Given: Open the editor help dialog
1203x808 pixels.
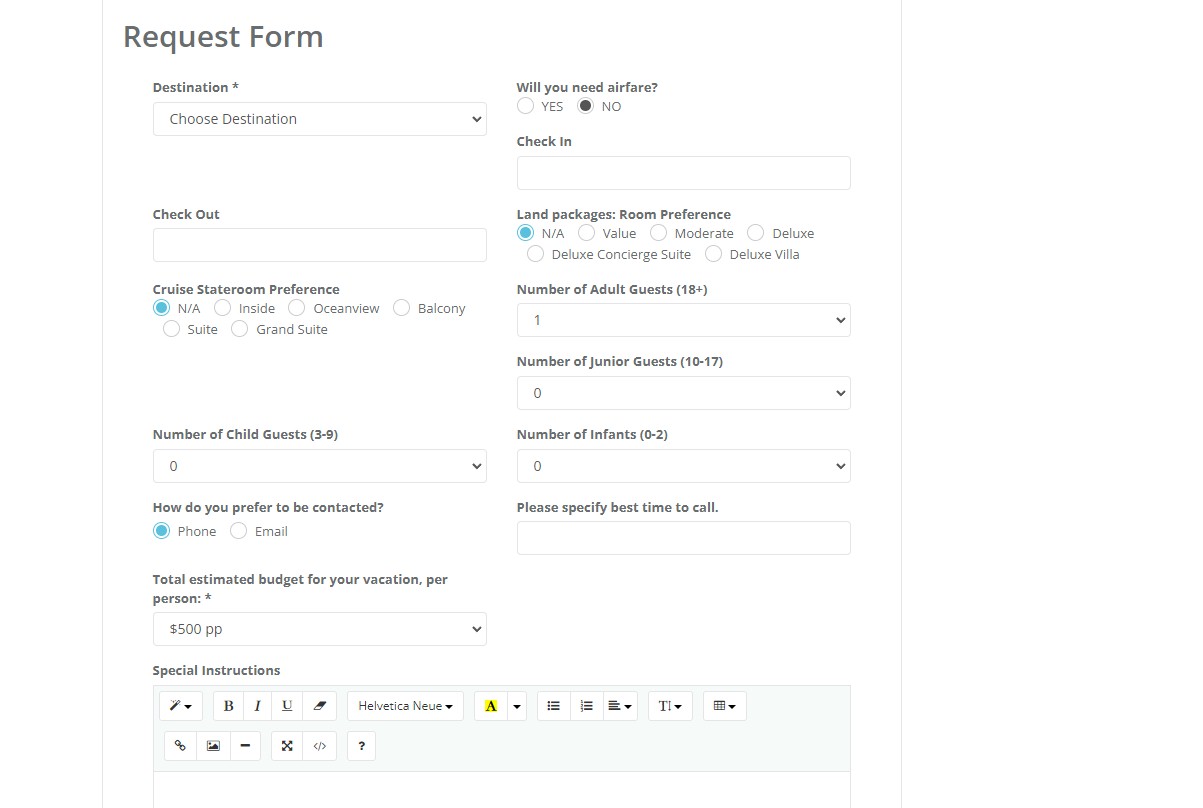Looking at the screenshot, I should pos(361,745).
